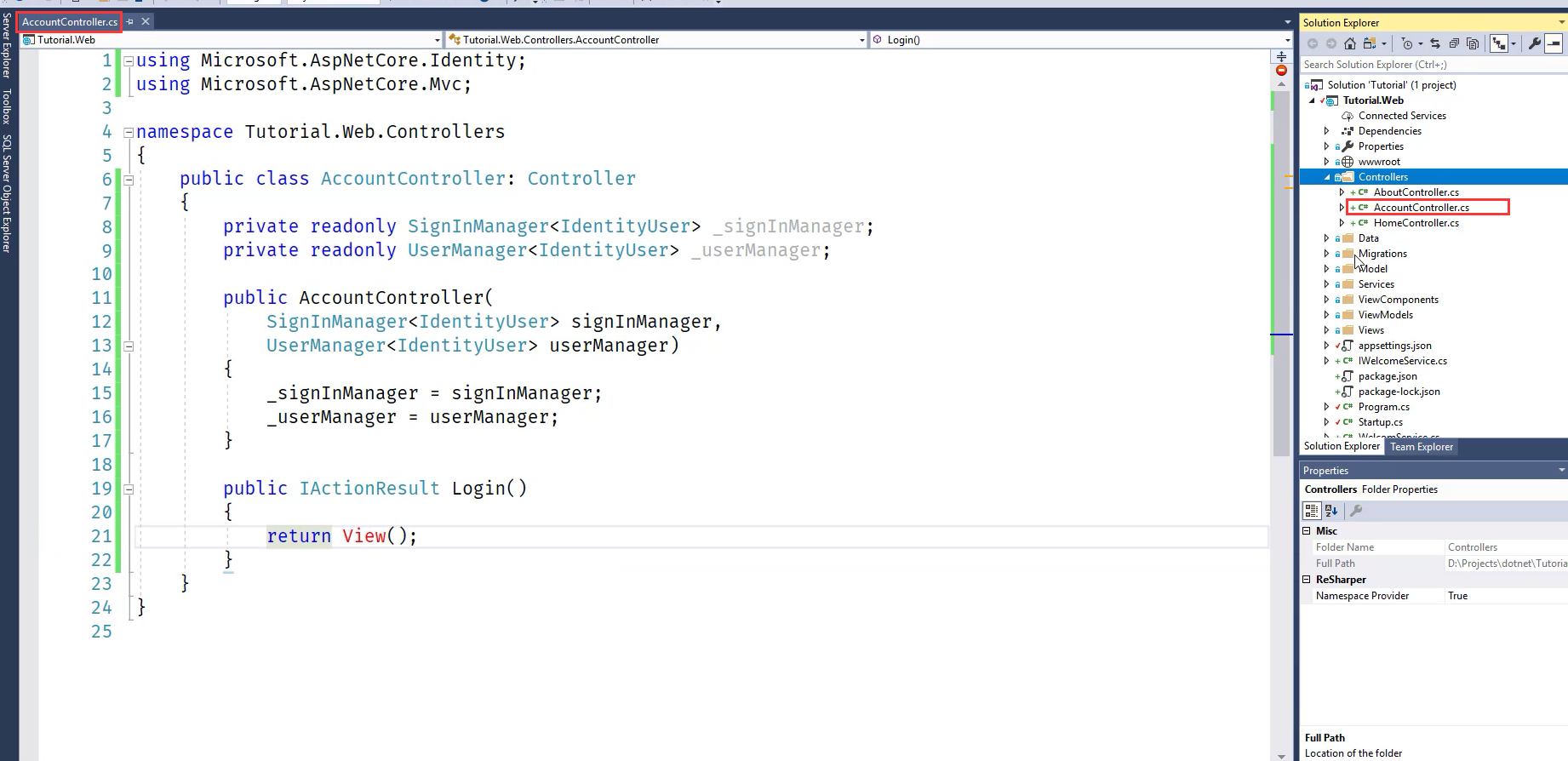This screenshot has height=761, width=1568.
Task: Collapse the using directives outline
Action: [129, 60]
